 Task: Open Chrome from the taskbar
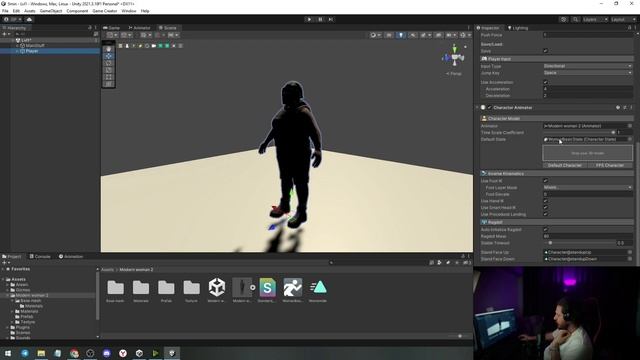coord(74,353)
